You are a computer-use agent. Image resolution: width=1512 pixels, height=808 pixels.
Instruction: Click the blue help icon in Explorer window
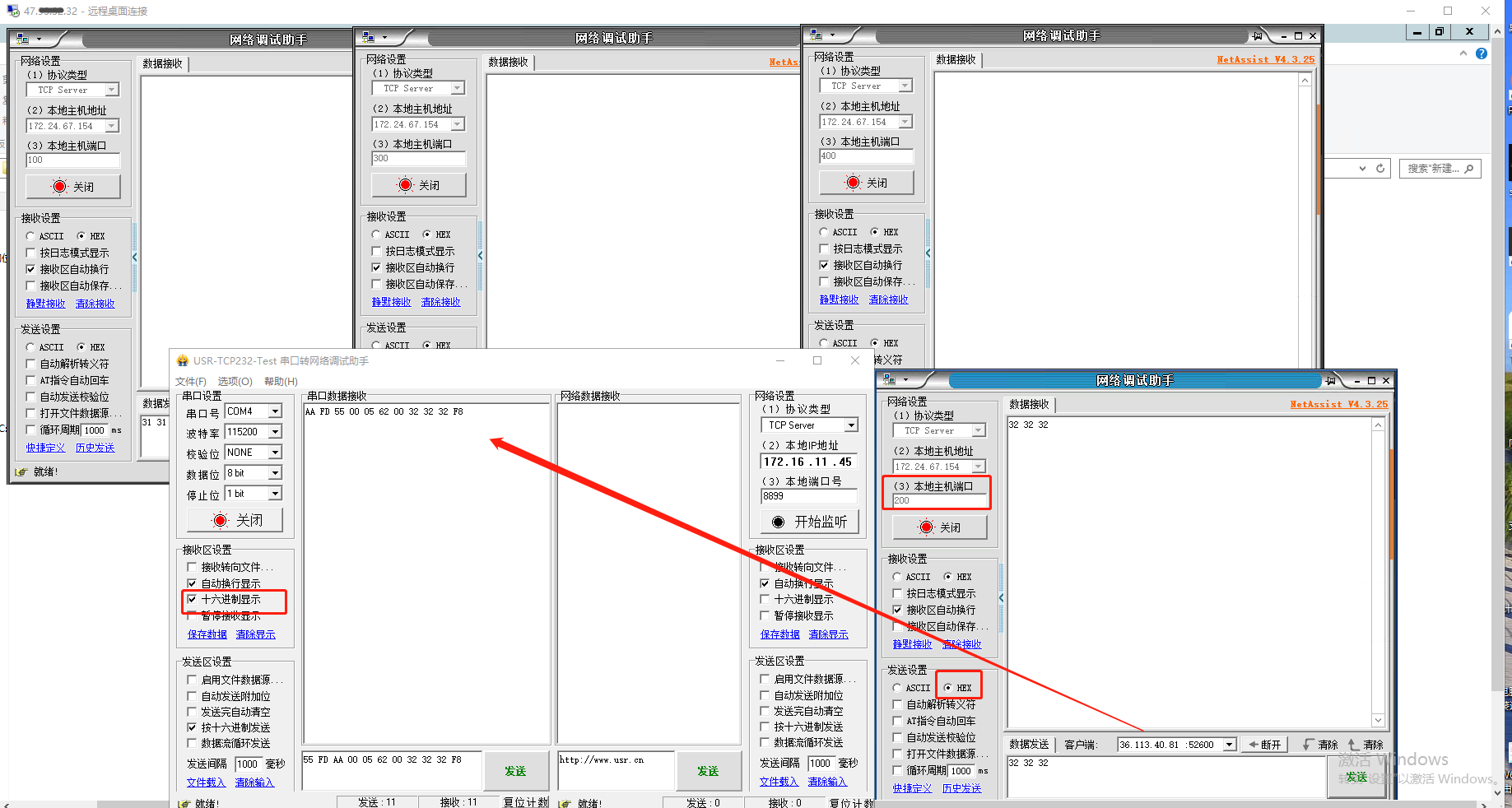tap(1482, 53)
